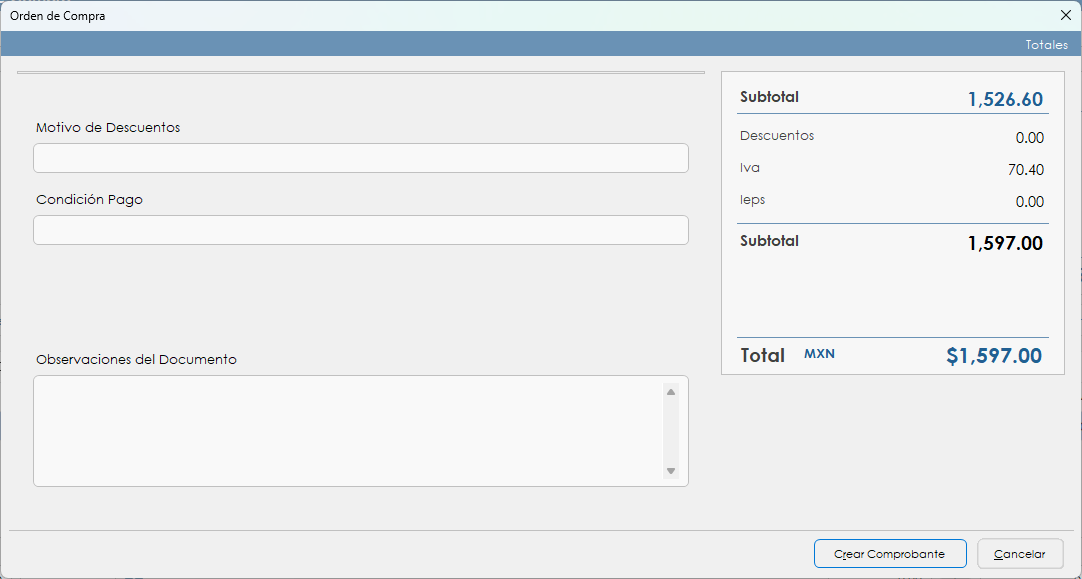1082x579 pixels.
Task: Click the MXN currency label
Action: tap(819, 355)
